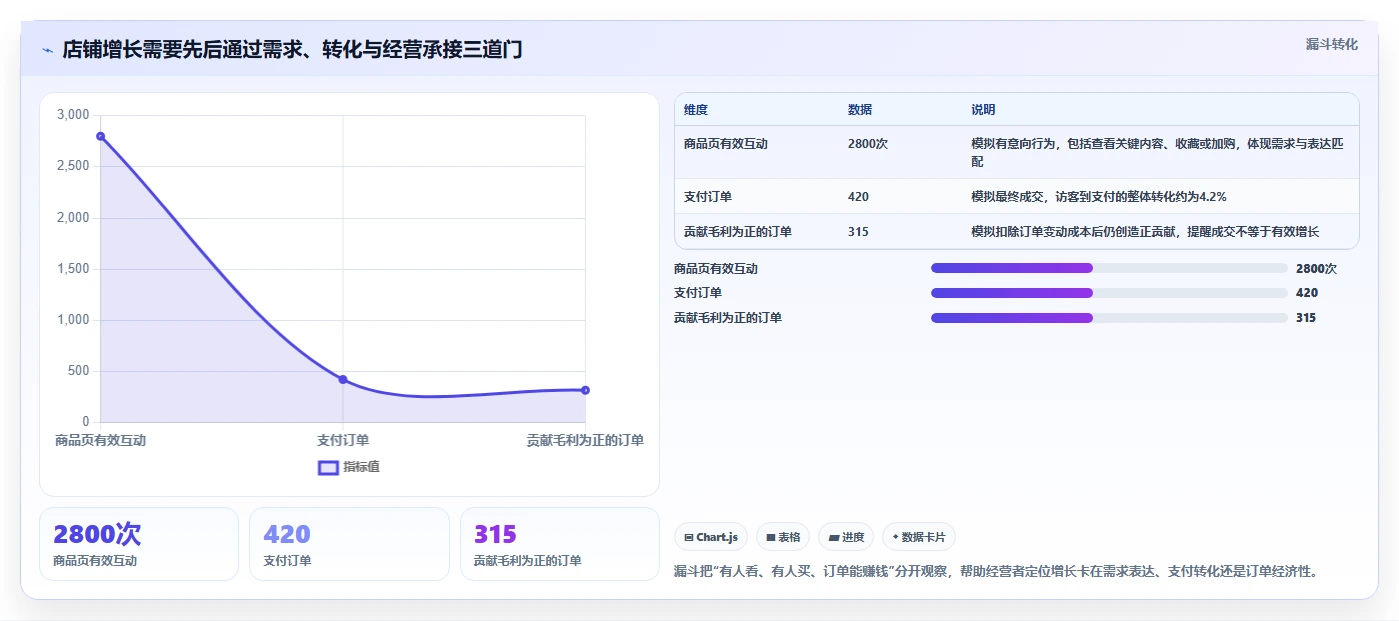Select the 数据卡片 chip
The height and width of the screenshot is (621, 1399).
[x=919, y=537]
